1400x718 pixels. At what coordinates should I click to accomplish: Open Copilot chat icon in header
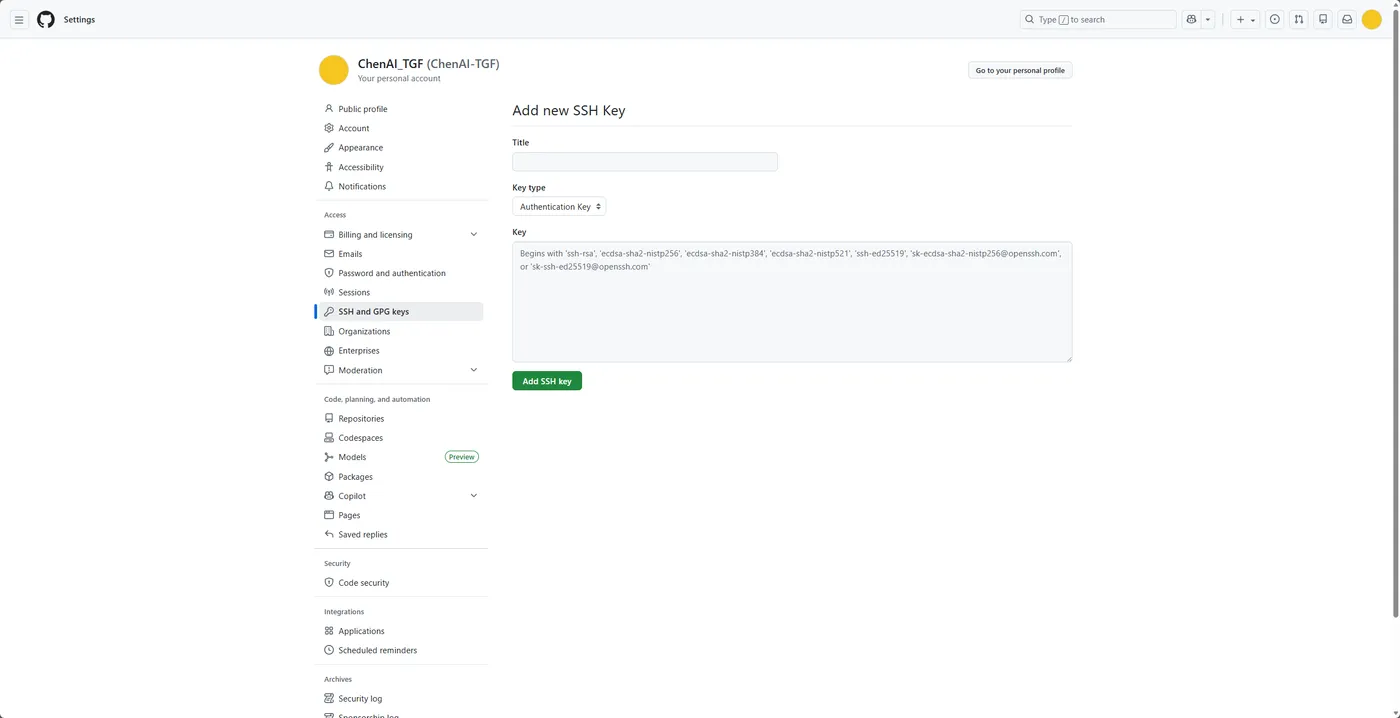point(1191,20)
